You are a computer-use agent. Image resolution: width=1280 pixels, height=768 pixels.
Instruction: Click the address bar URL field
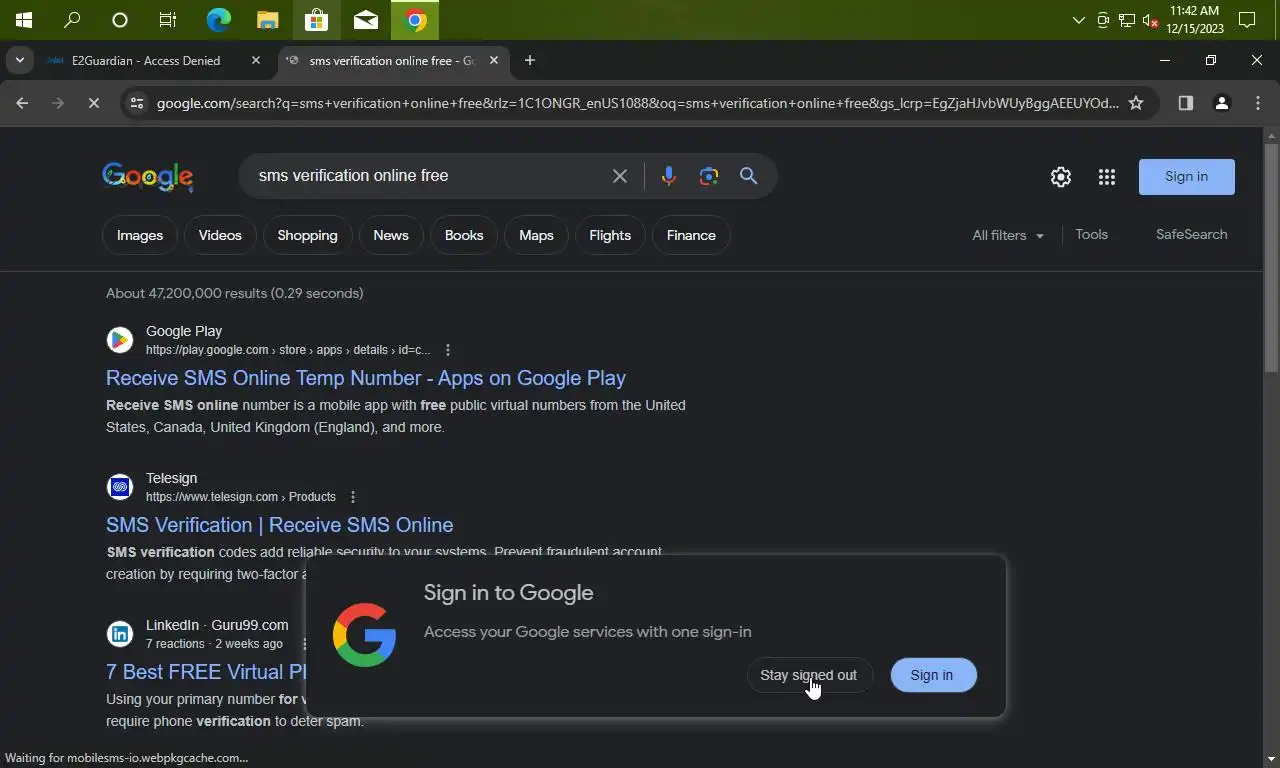[638, 103]
